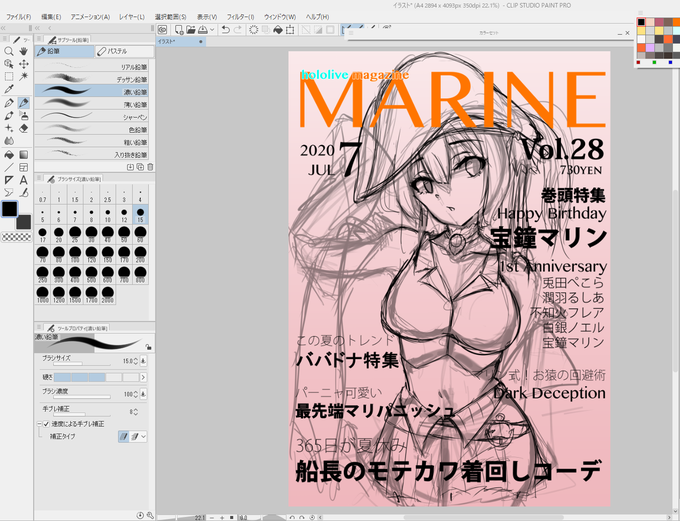
Task: Create a new canvas from toolbar
Action: (178, 30)
